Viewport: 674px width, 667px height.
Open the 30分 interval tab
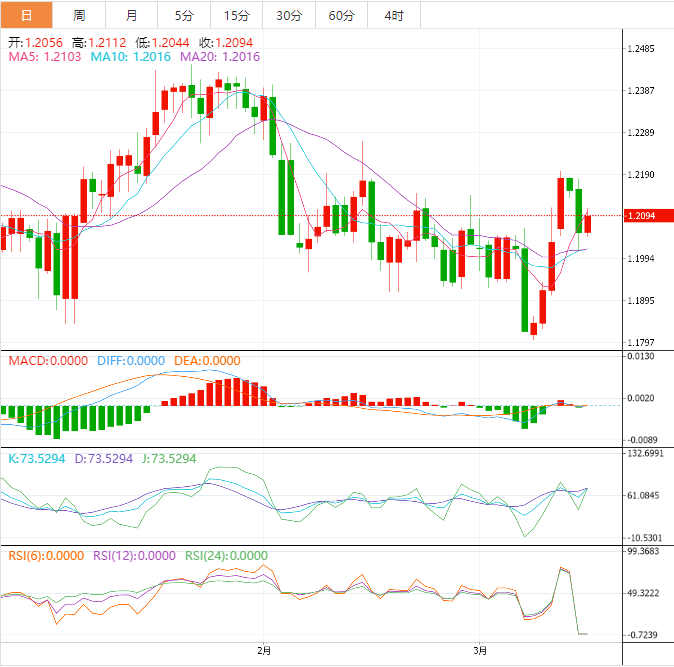click(x=289, y=15)
